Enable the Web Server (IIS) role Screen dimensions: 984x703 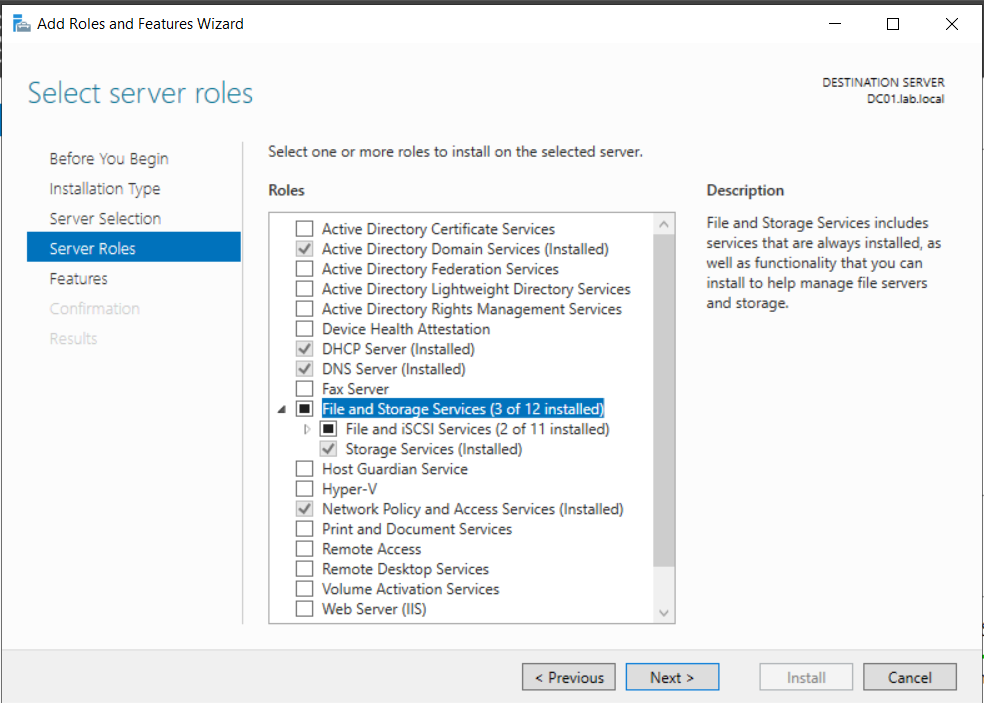[x=304, y=608]
